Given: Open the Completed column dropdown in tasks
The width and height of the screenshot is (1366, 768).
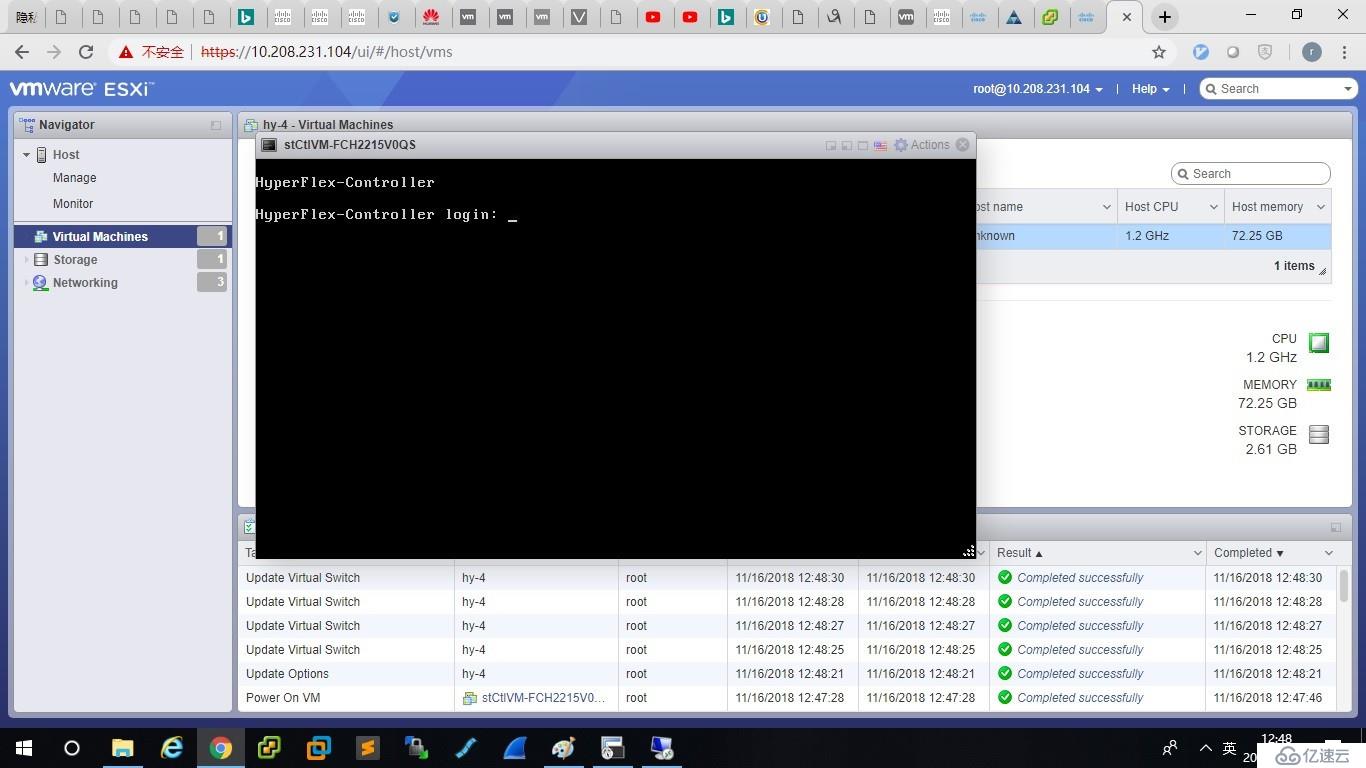Looking at the screenshot, I should [x=1328, y=553].
